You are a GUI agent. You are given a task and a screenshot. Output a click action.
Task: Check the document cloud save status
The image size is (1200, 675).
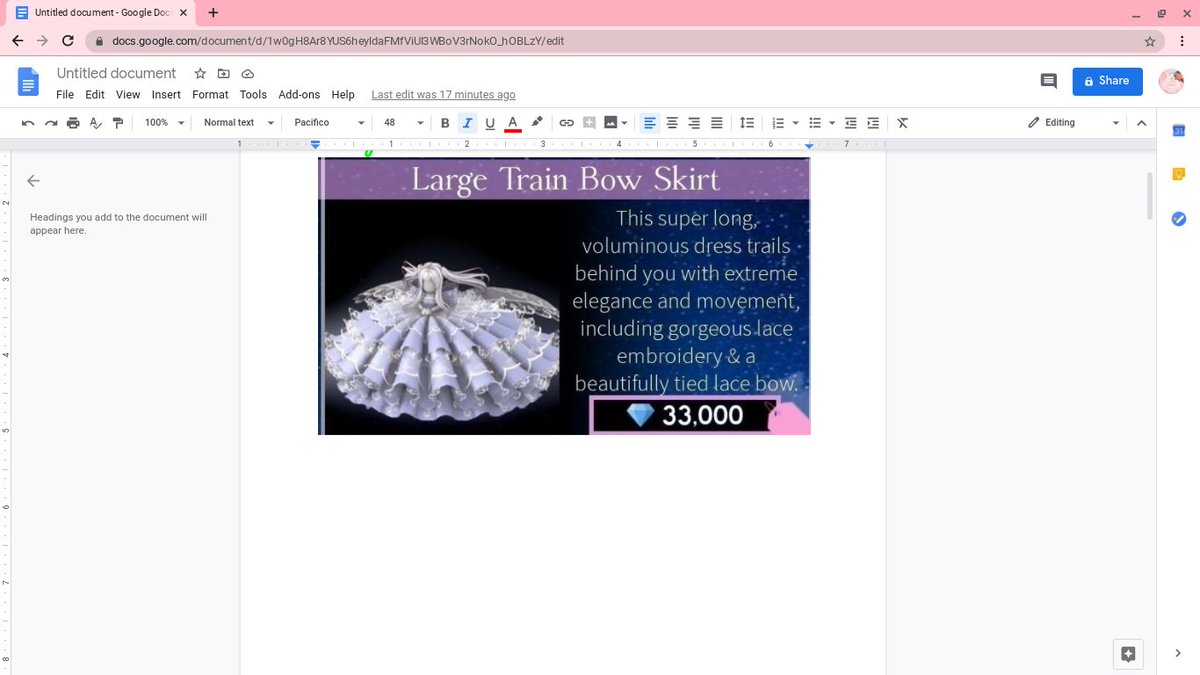point(246,74)
